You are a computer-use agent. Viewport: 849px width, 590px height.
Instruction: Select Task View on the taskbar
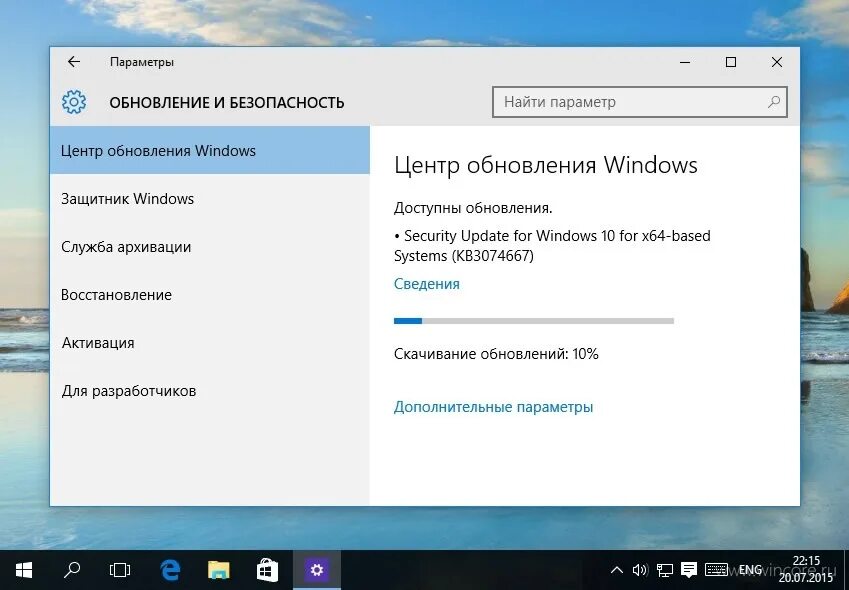coord(119,569)
